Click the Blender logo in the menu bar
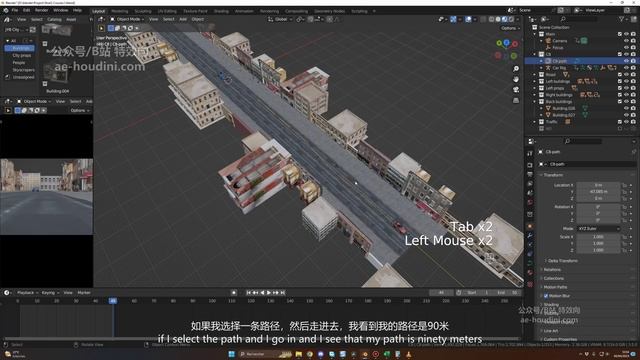Viewport: 640px width, 360px height. tap(6, 10)
